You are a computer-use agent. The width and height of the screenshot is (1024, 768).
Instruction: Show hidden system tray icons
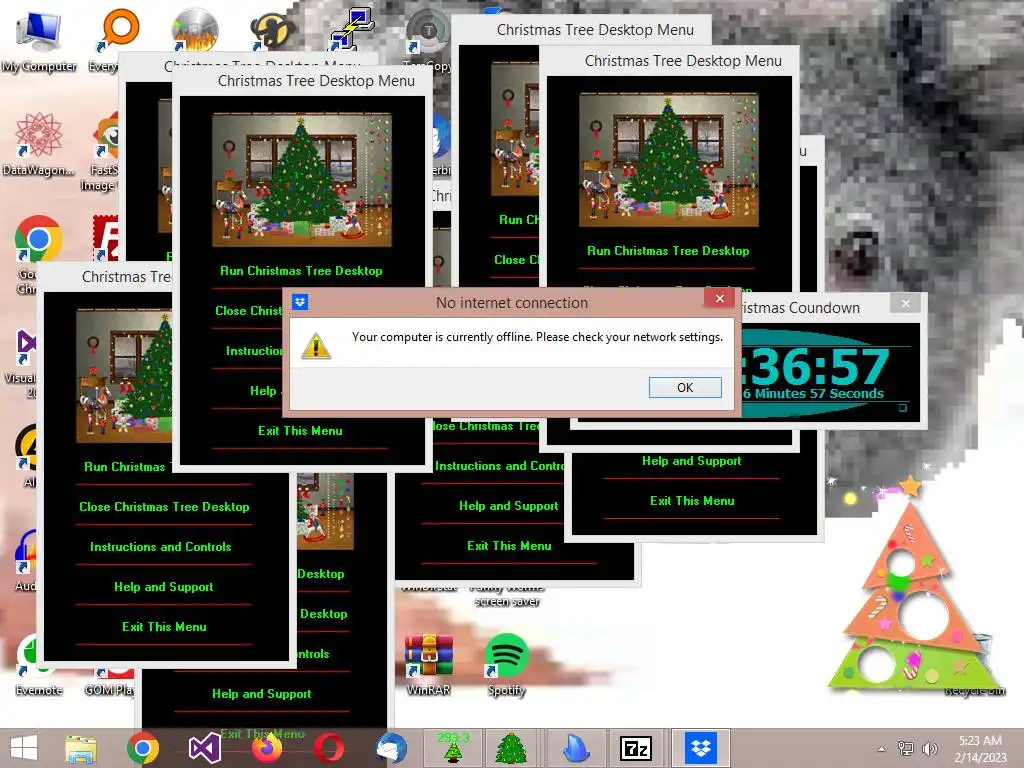(x=881, y=749)
